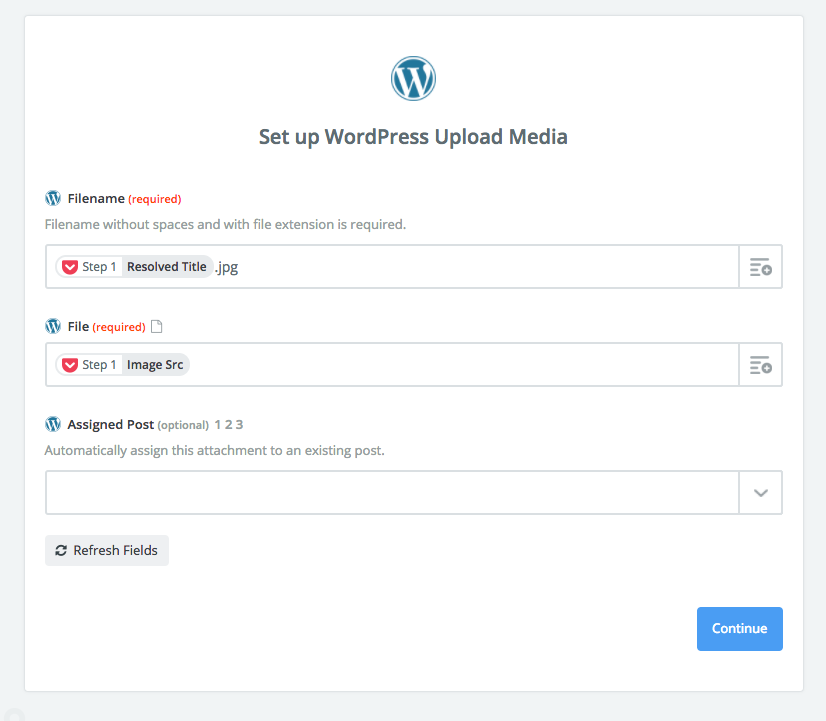The width and height of the screenshot is (826, 721).
Task: Click the Assigned Post (optional) label
Action: (x=138, y=424)
